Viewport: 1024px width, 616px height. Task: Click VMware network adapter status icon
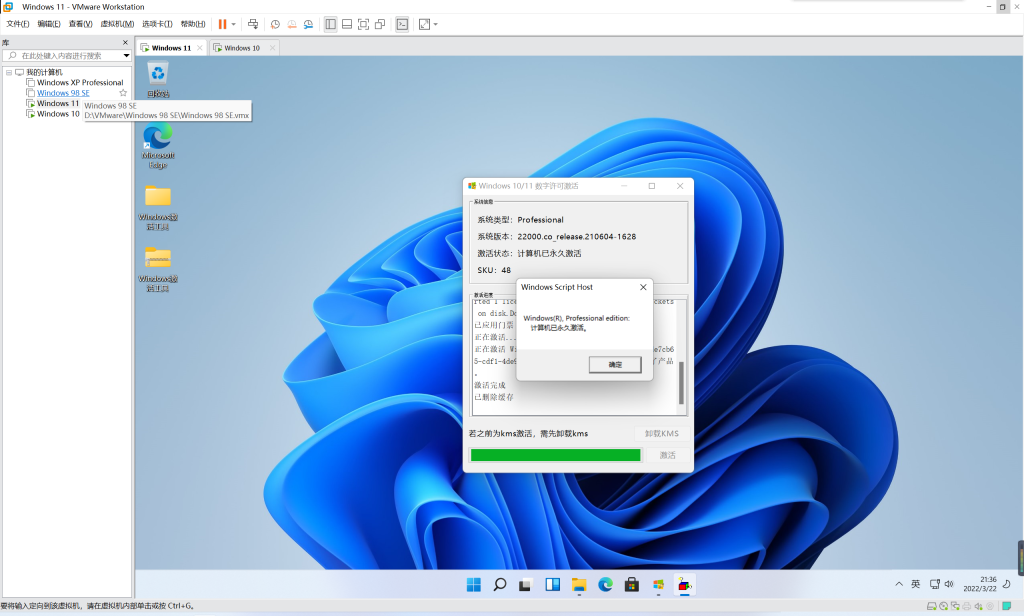tap(955, 606)
